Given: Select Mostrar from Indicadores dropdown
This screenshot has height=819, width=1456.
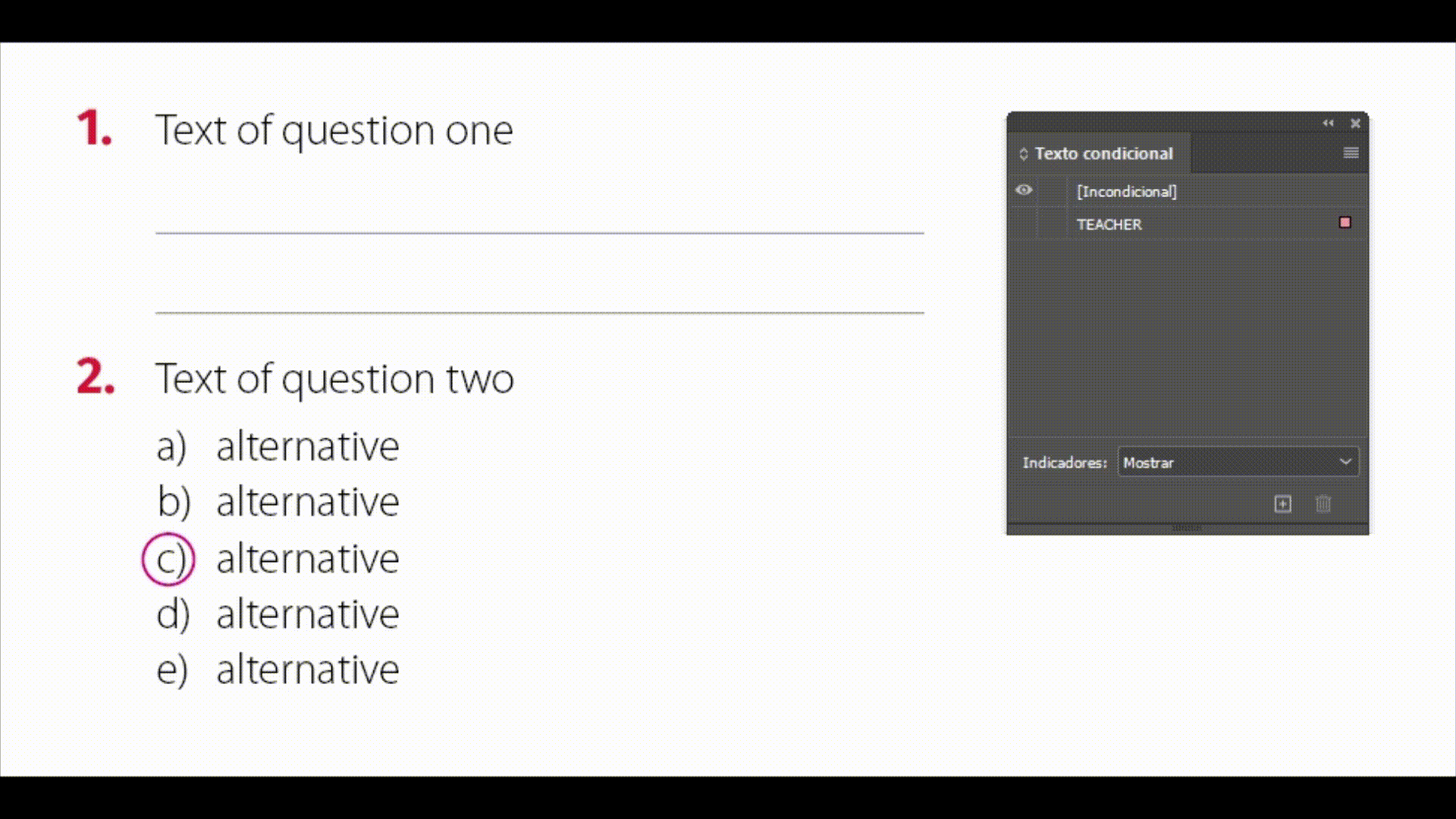Looking at the screenshot, I should point(1235,462).
